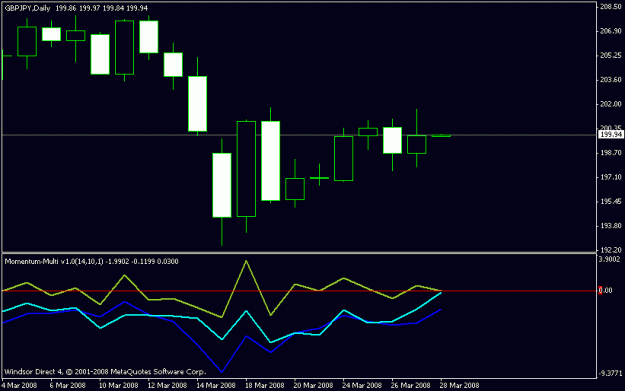Select the tall hollow candle above 18 Mar 2008

246,169
